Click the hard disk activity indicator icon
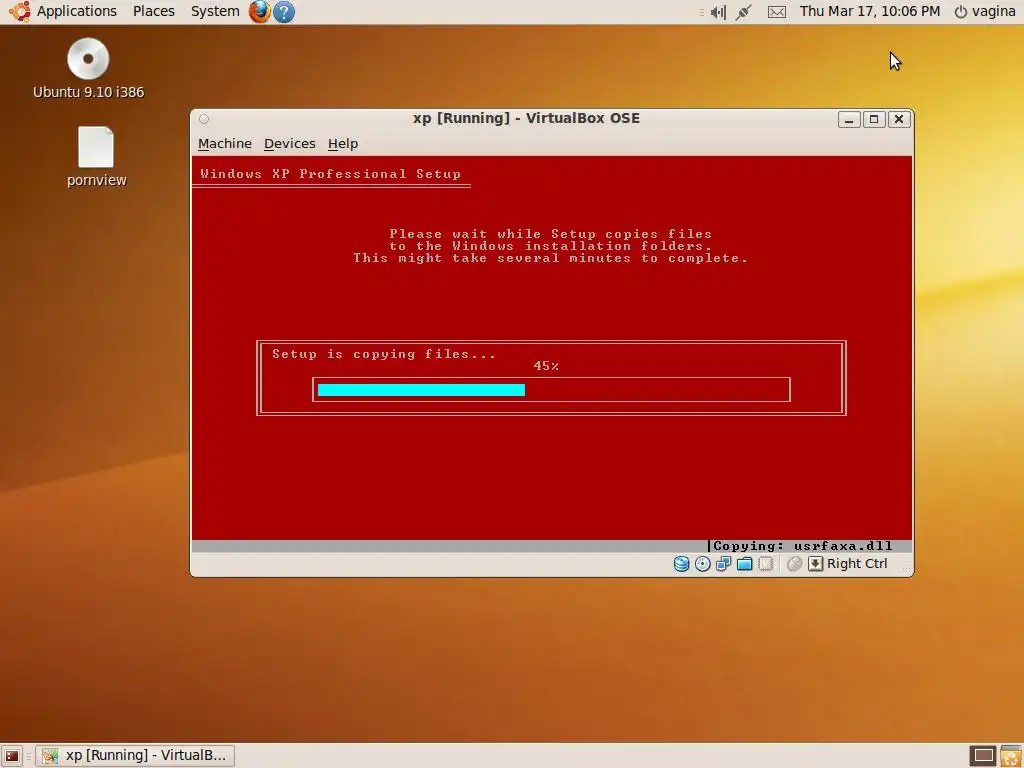The height and width of the screenshot is (768, 1024). [x=681, y=564]
